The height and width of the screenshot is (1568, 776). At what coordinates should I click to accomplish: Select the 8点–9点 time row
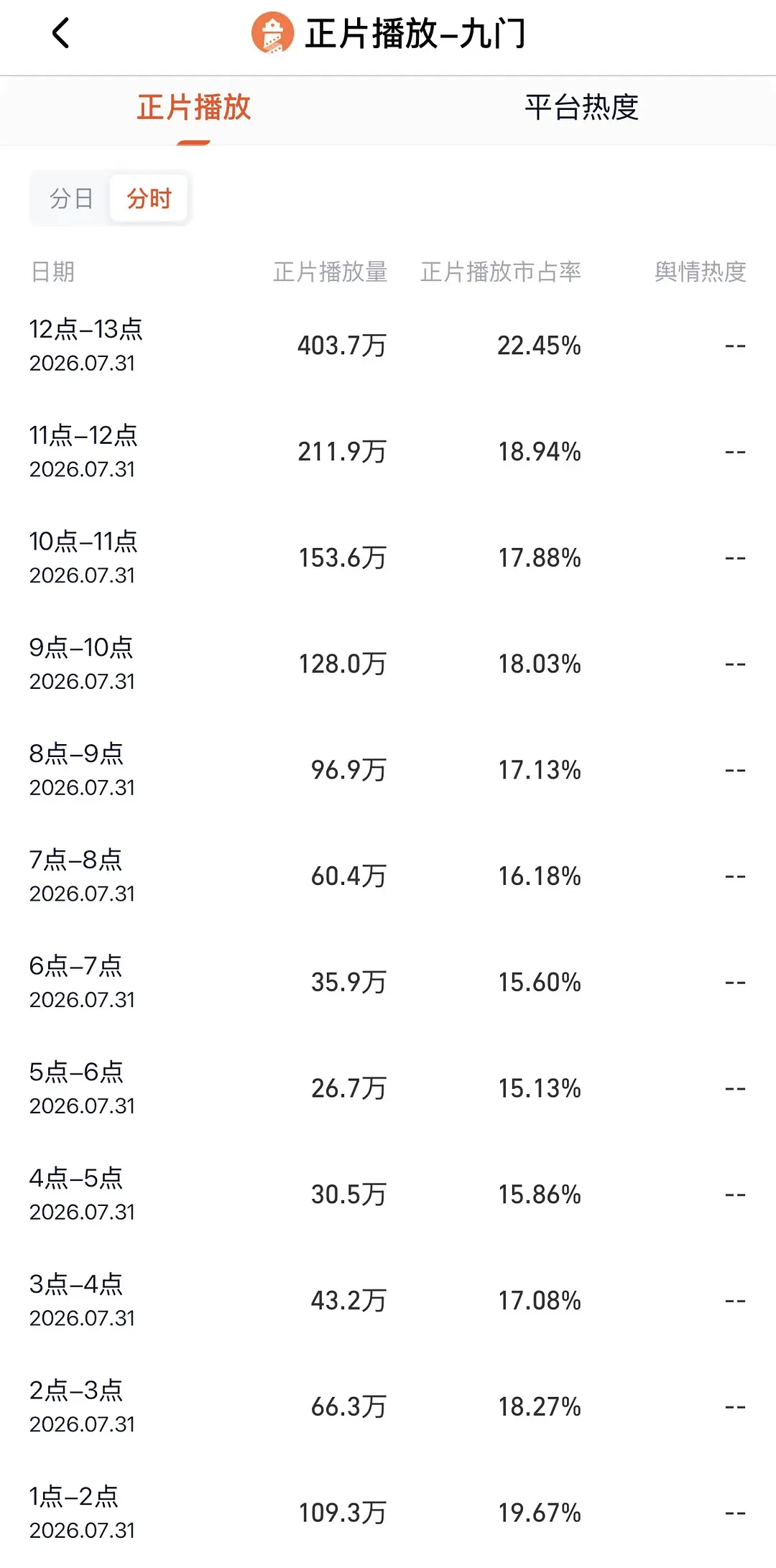tap(388, 770)
